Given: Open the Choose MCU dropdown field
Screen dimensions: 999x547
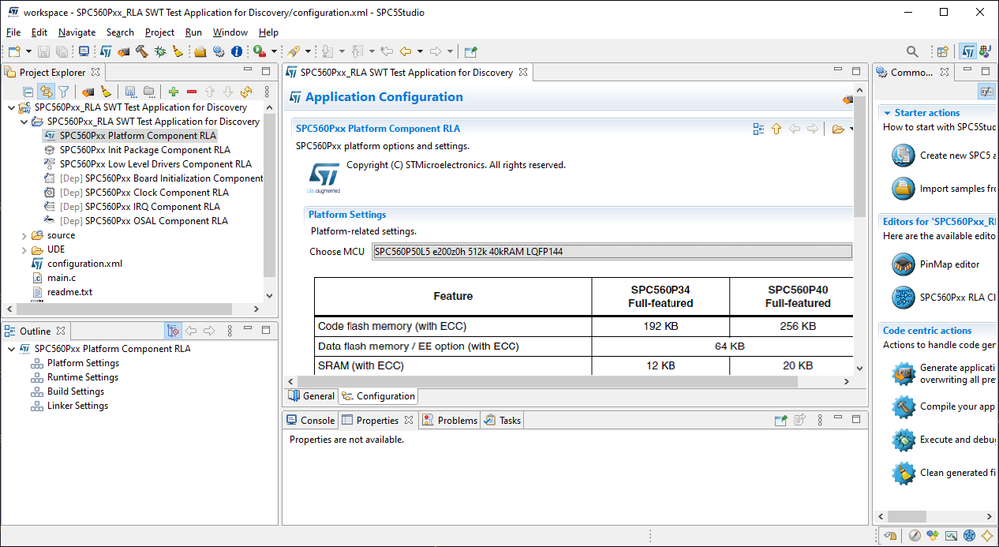Looking at the screenshot, I should click(x=612, y=251).
